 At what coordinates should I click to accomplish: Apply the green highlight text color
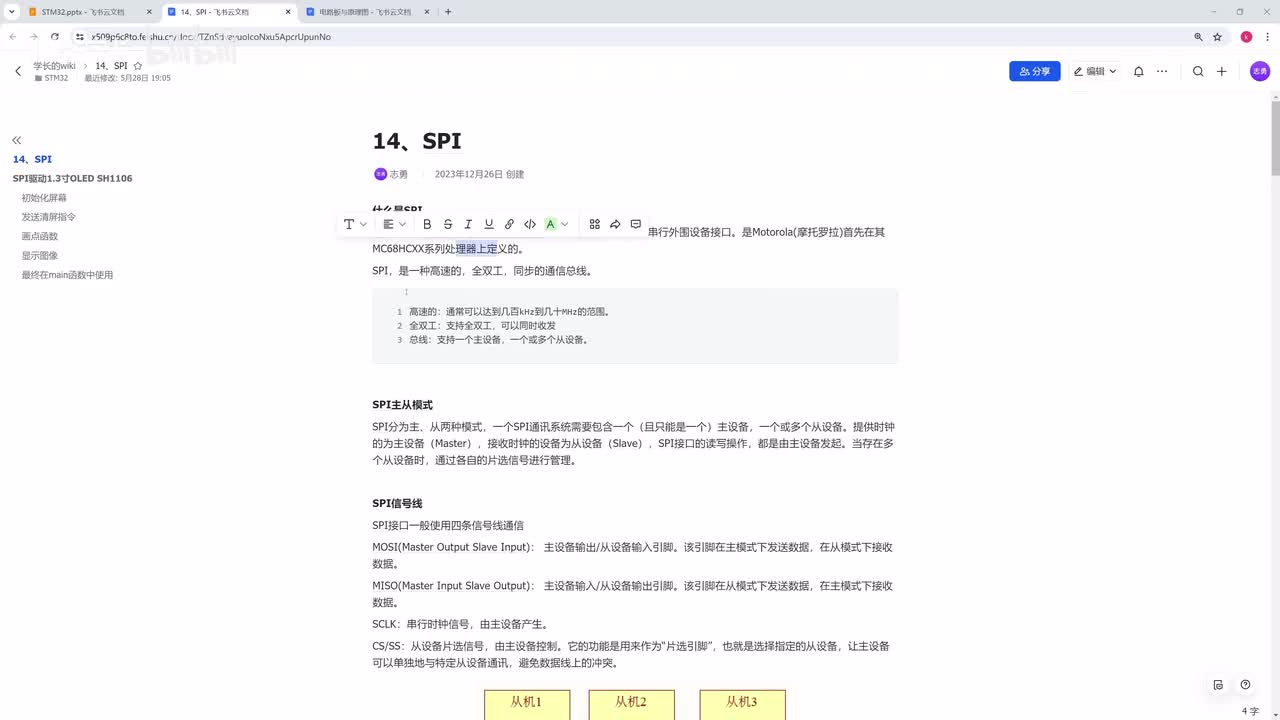click(550, 224)
